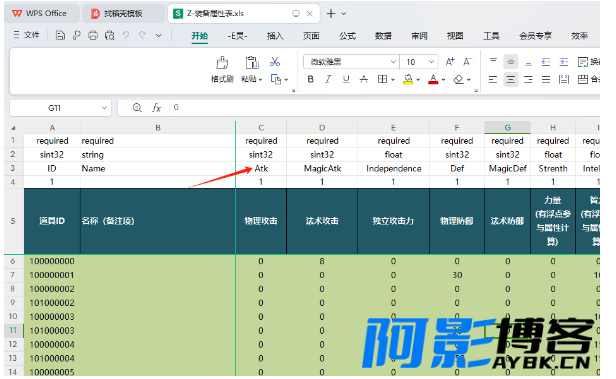The height and width of the screenshot is (379, 616).
Task: Click the Merge Cells icon
Action: (x=583, y=79)
